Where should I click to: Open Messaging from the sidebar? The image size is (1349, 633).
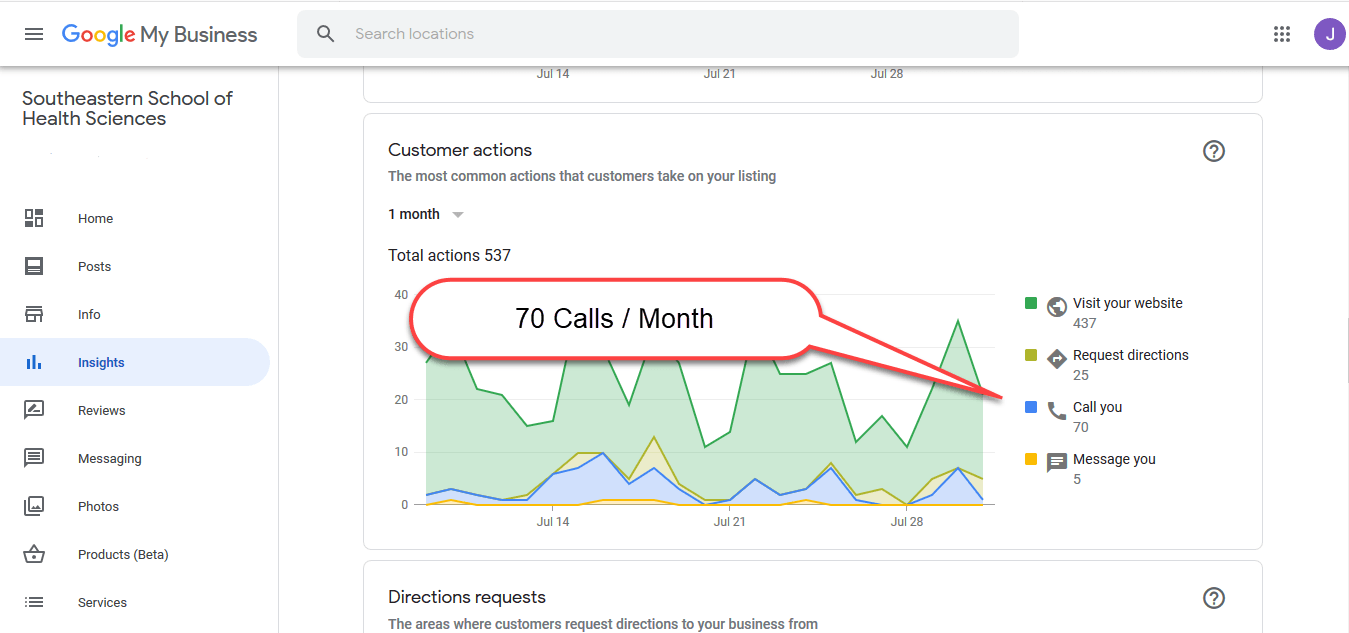[109, 458]
